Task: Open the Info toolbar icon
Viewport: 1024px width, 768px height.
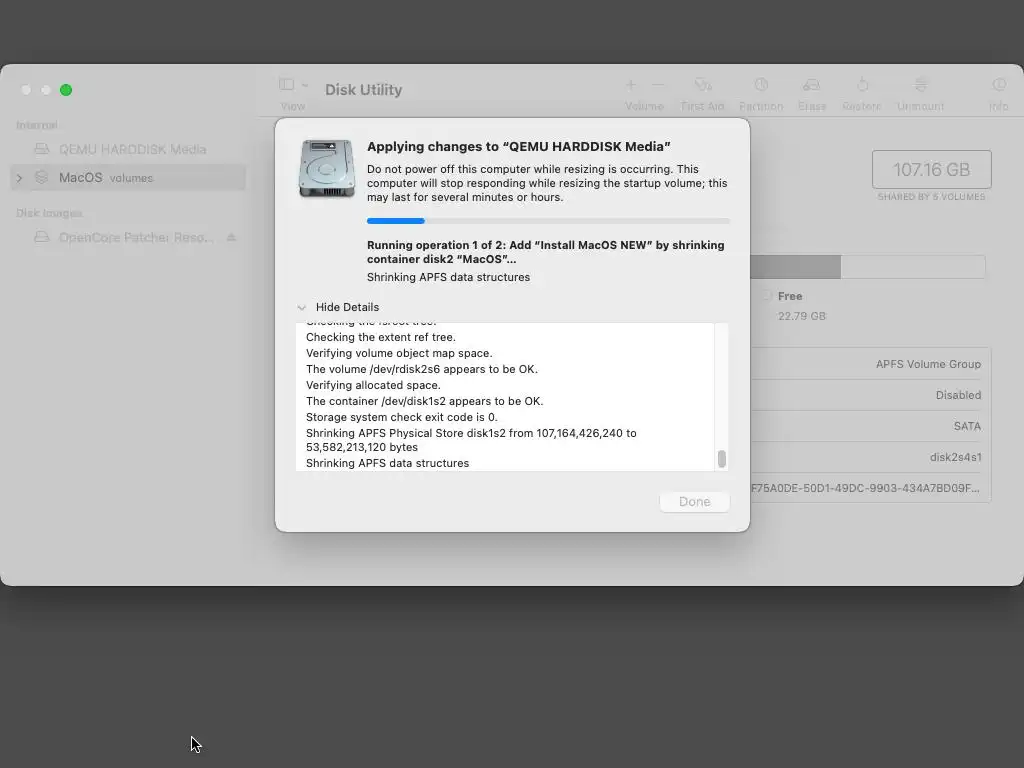Action: (999, 85)
